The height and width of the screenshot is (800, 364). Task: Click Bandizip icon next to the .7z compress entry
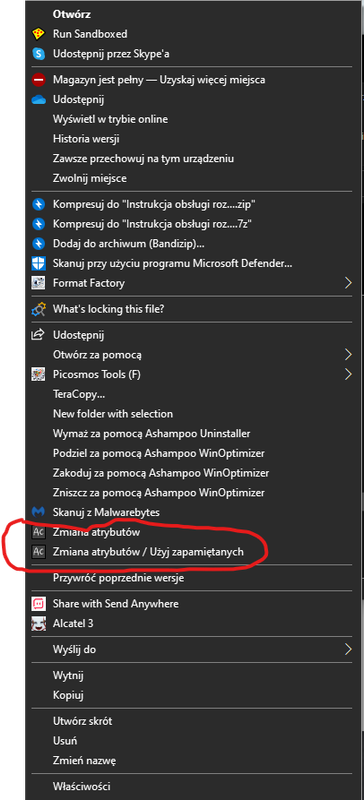(39, 224)
